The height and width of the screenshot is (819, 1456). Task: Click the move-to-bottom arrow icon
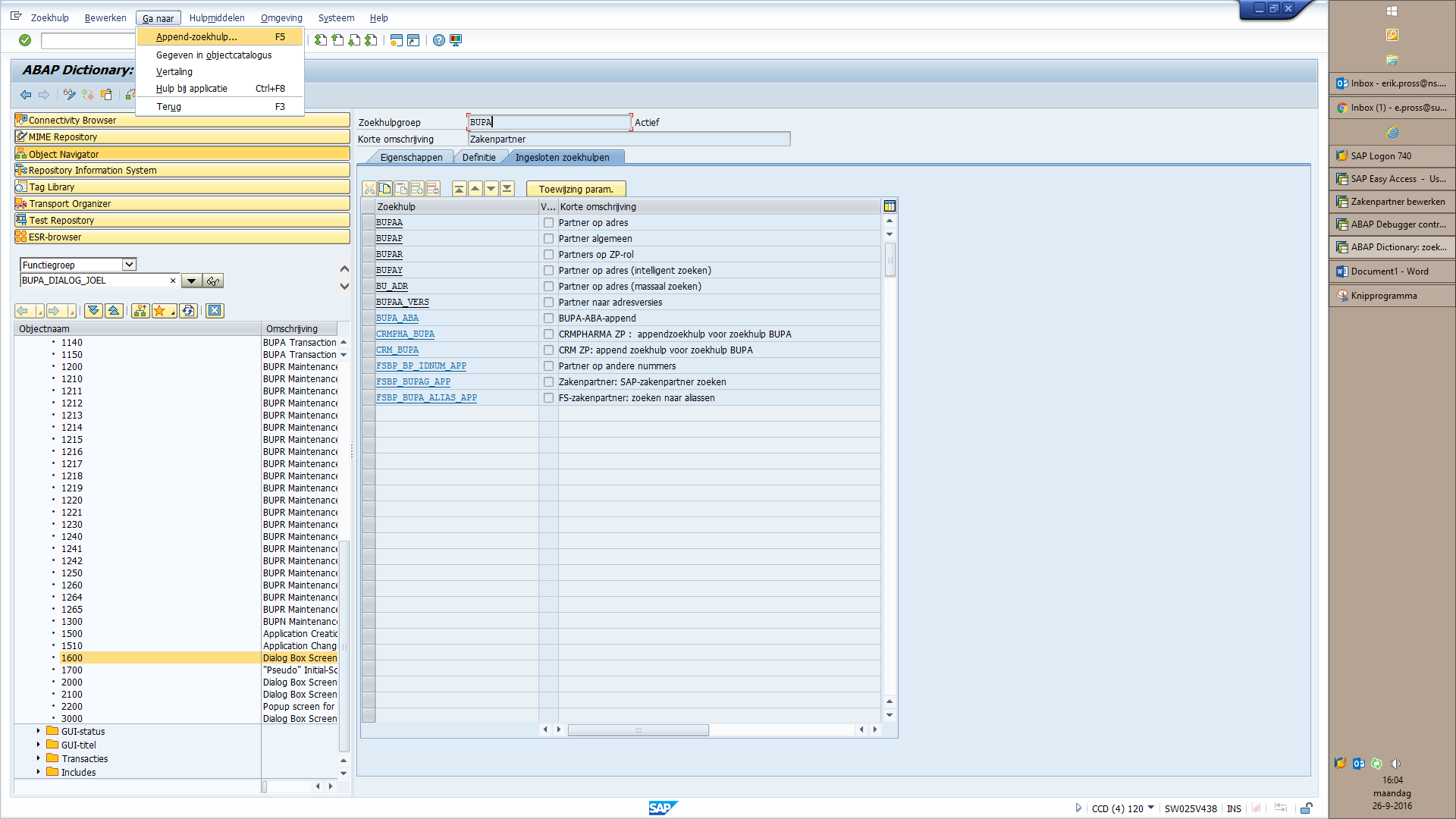507,189
